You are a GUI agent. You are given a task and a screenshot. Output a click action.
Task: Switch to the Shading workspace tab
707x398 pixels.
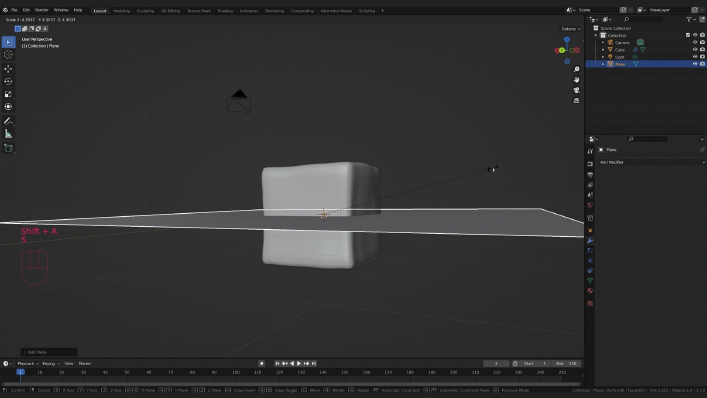click(225, 11)
